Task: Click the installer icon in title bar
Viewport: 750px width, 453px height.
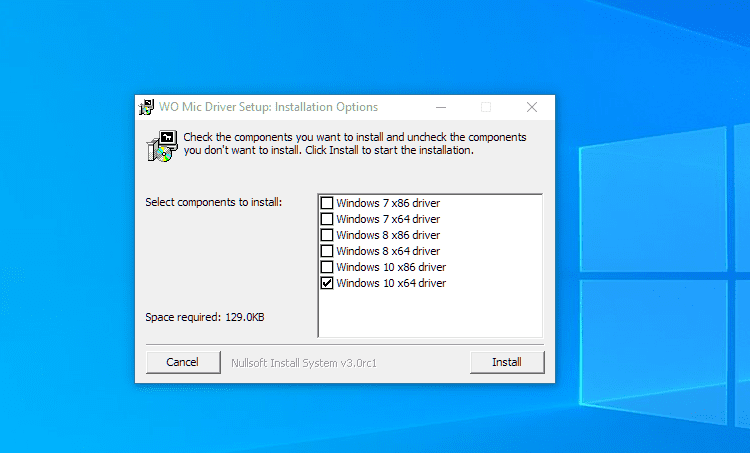Action: pyautogui.click(x=146, y=107)
